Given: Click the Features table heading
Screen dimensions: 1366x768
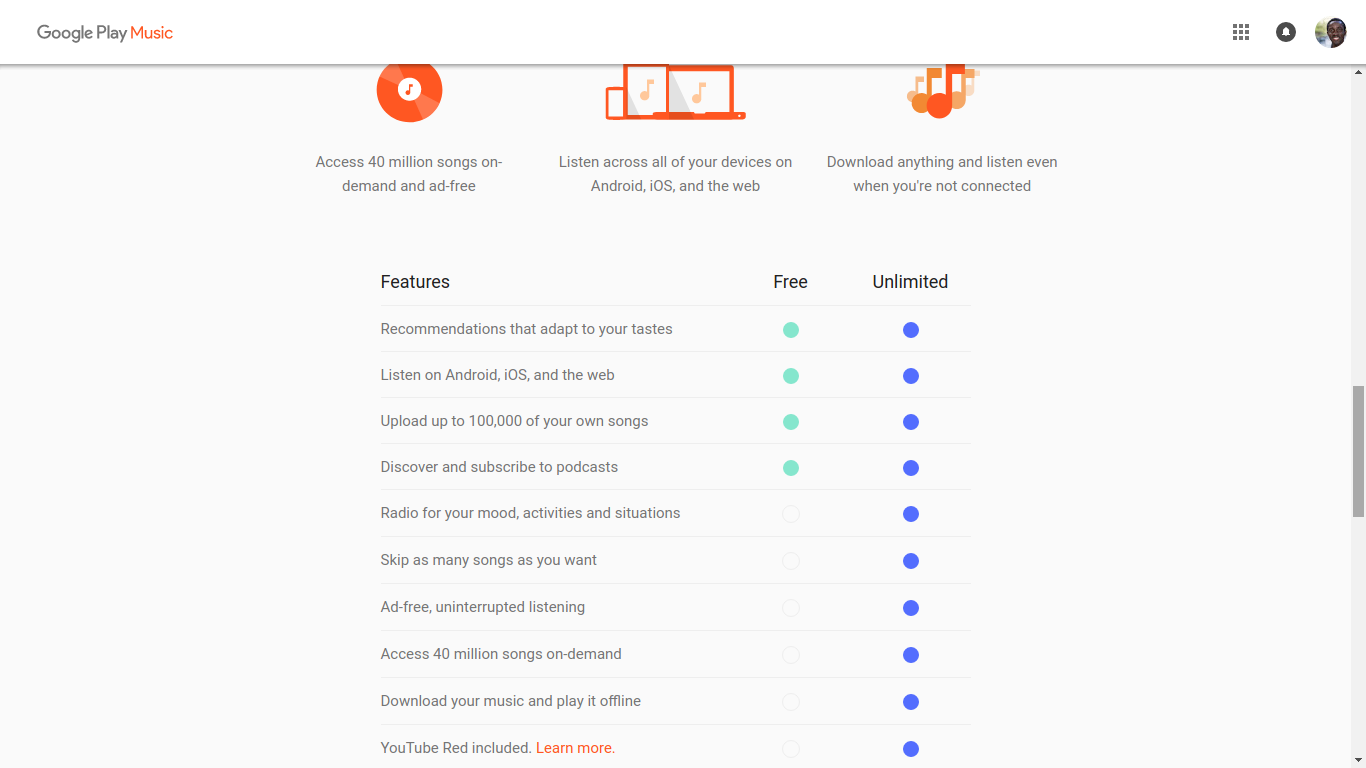Looking at the screenshot, I should click(x=415, y=282).
